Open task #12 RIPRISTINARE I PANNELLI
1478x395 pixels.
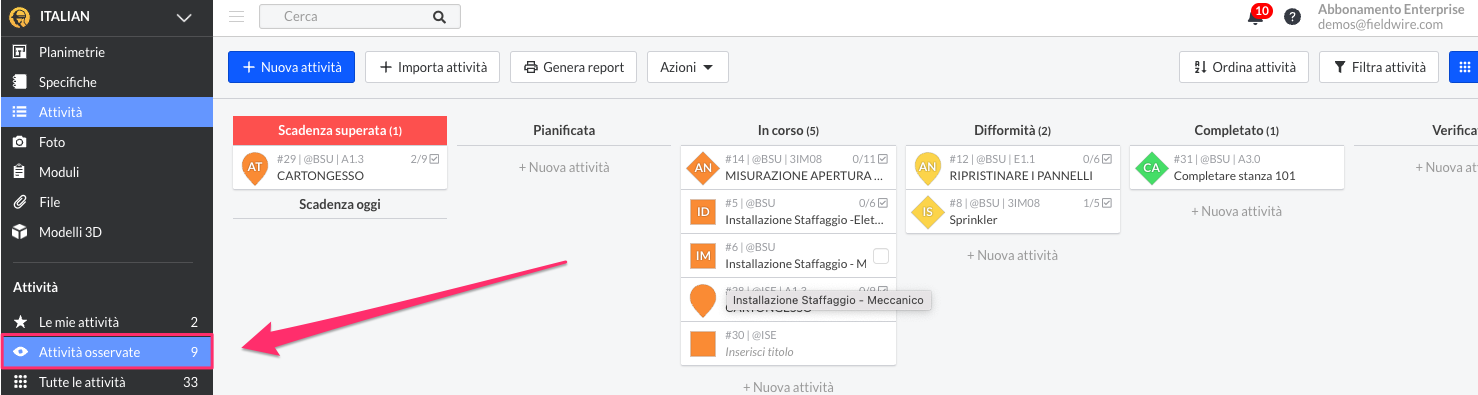tap(1013, 167)
